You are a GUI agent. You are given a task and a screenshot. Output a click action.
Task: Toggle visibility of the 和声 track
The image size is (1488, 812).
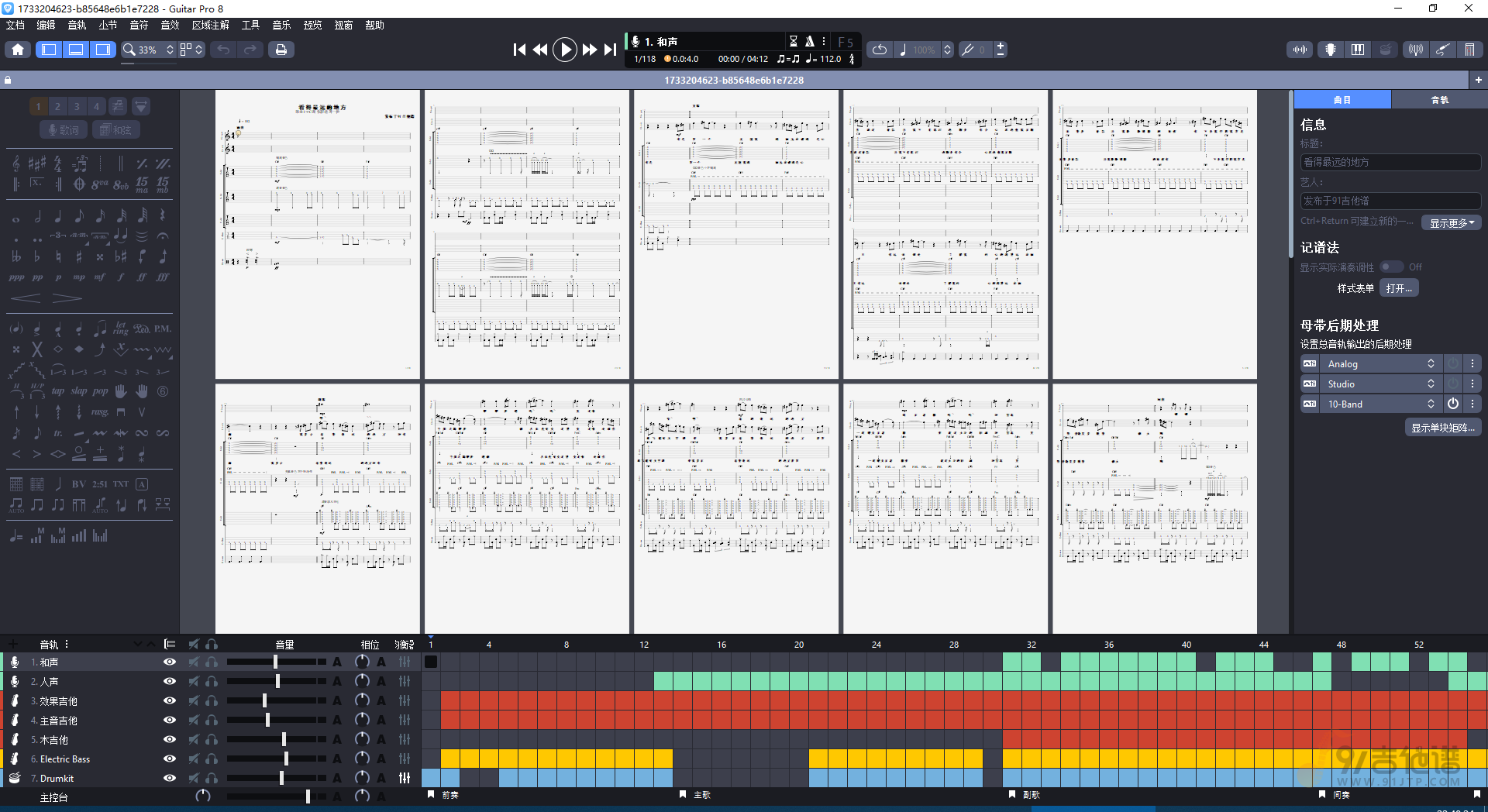pyautogui.click(x=169, y=662)
